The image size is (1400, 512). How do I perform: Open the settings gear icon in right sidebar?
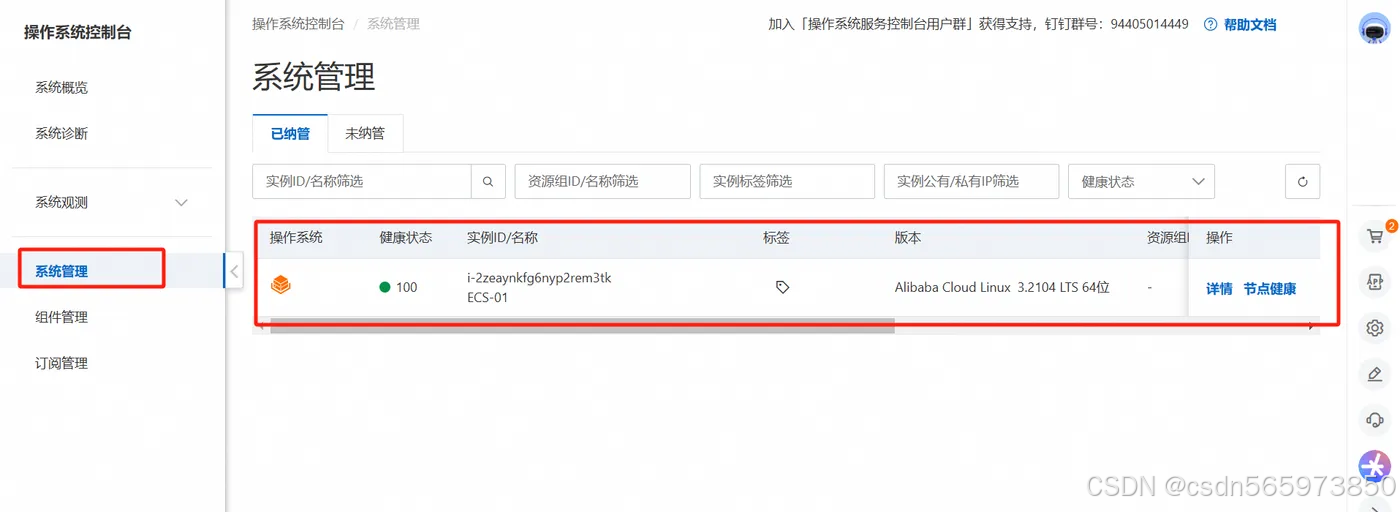[1375, 328]
